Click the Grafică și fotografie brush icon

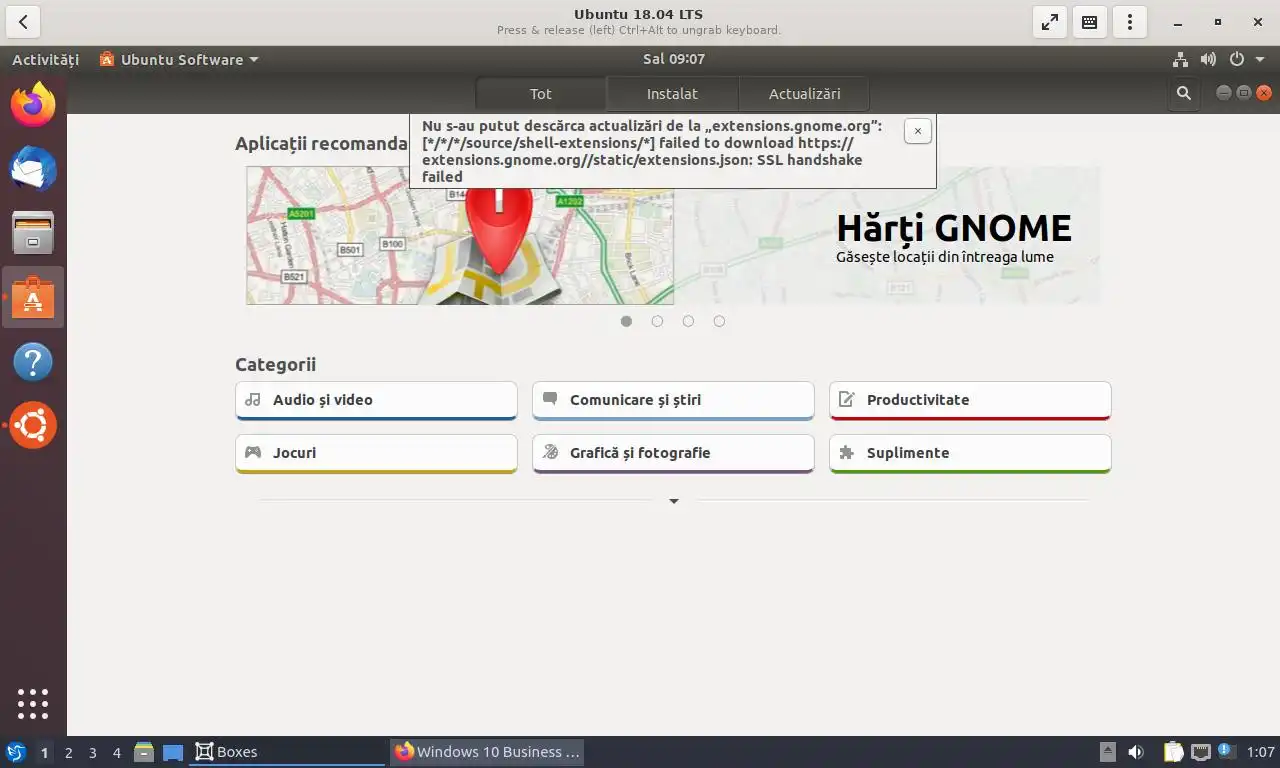point(550,452)
